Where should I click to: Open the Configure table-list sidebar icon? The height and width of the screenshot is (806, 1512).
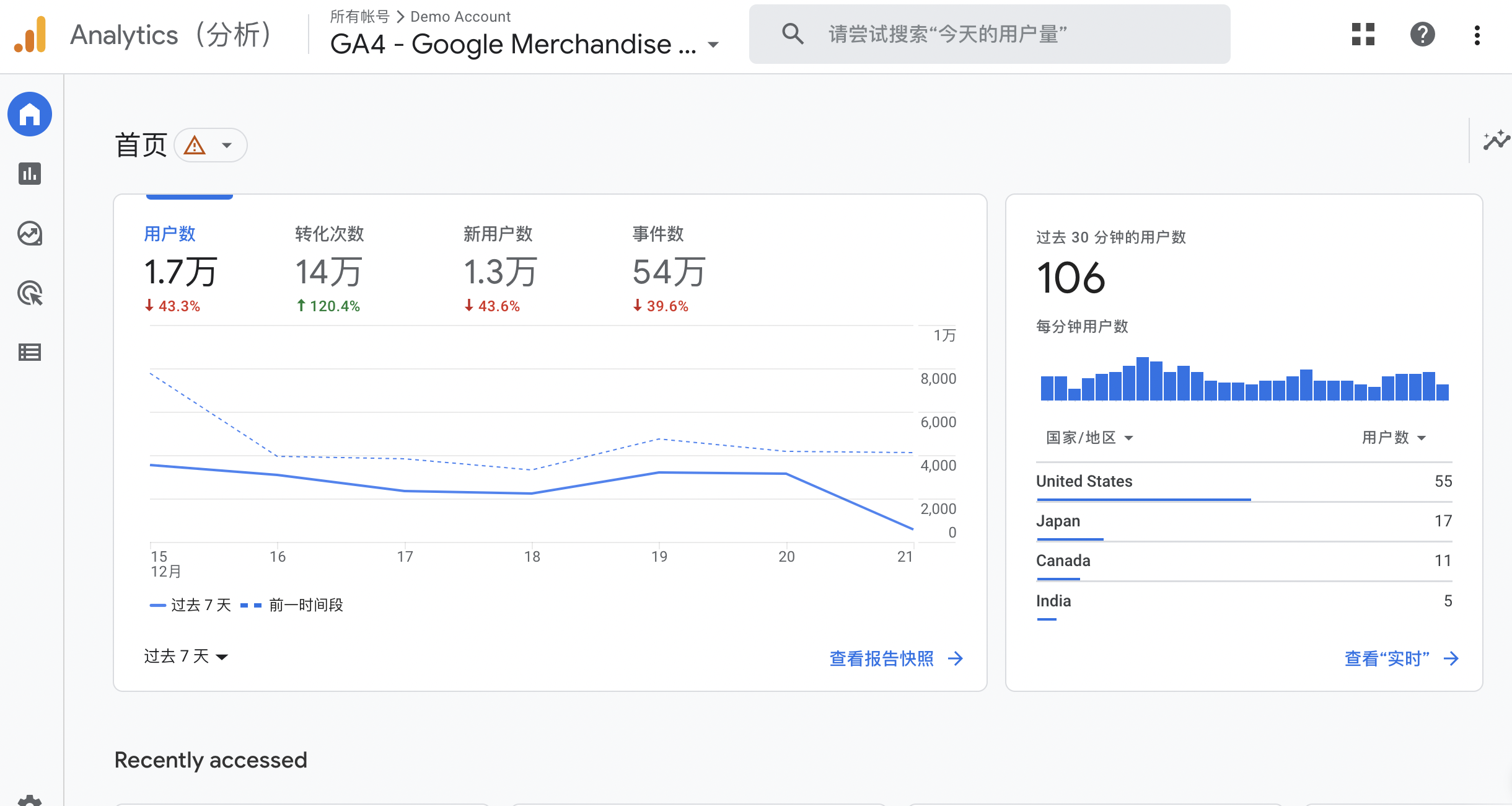(30, 352)
